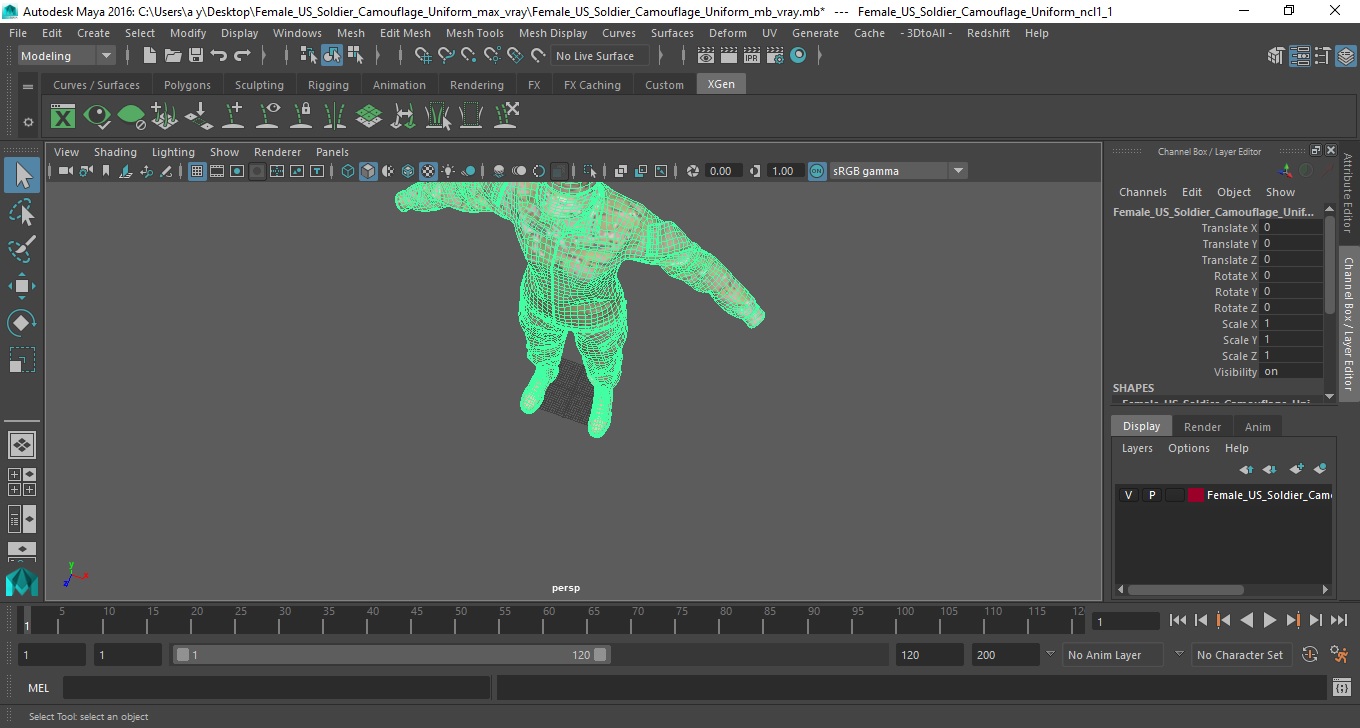This screenshot has height=728, width=1360.
Task: Click the layer editor horizontal scrollbar
Action: (x=1186, y=590)
